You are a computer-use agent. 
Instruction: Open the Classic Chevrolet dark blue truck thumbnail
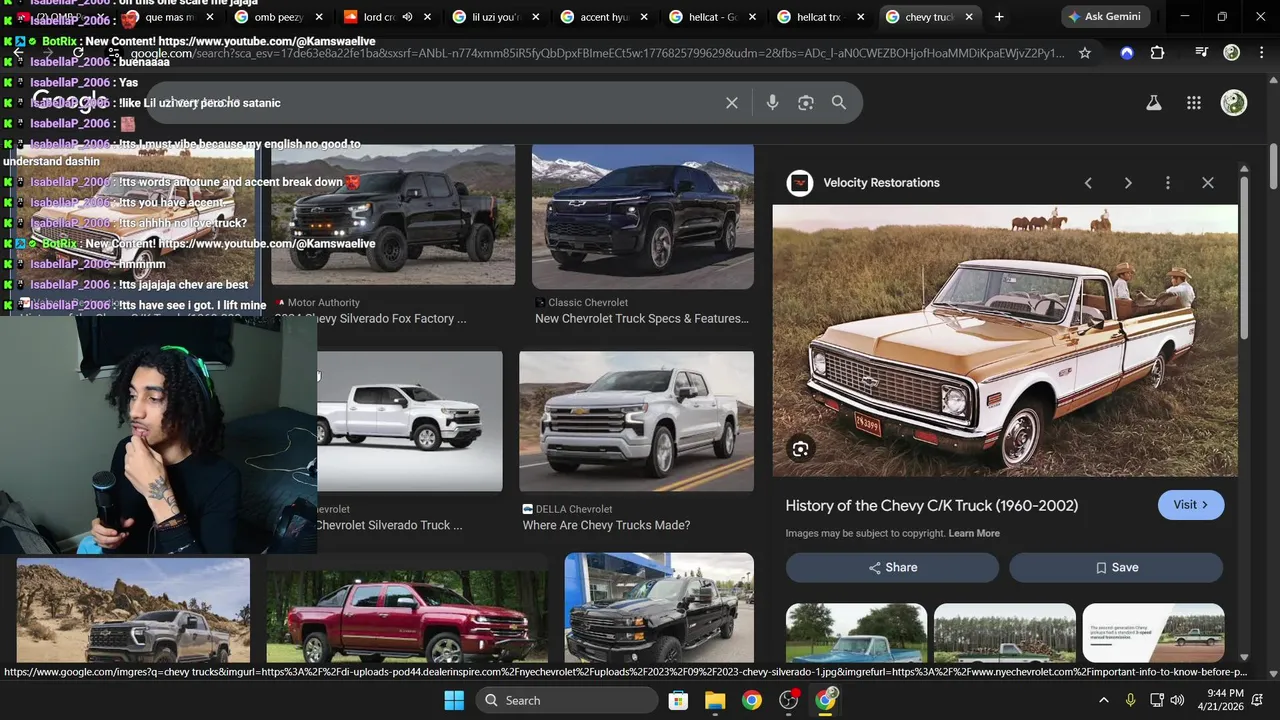(643, 215)
